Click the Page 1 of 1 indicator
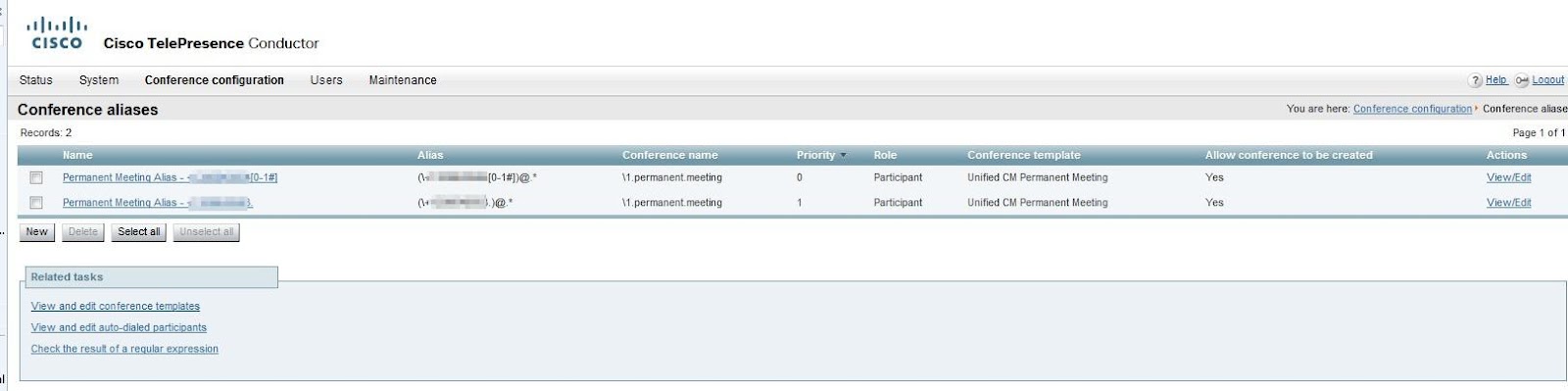 [1539, 133]
